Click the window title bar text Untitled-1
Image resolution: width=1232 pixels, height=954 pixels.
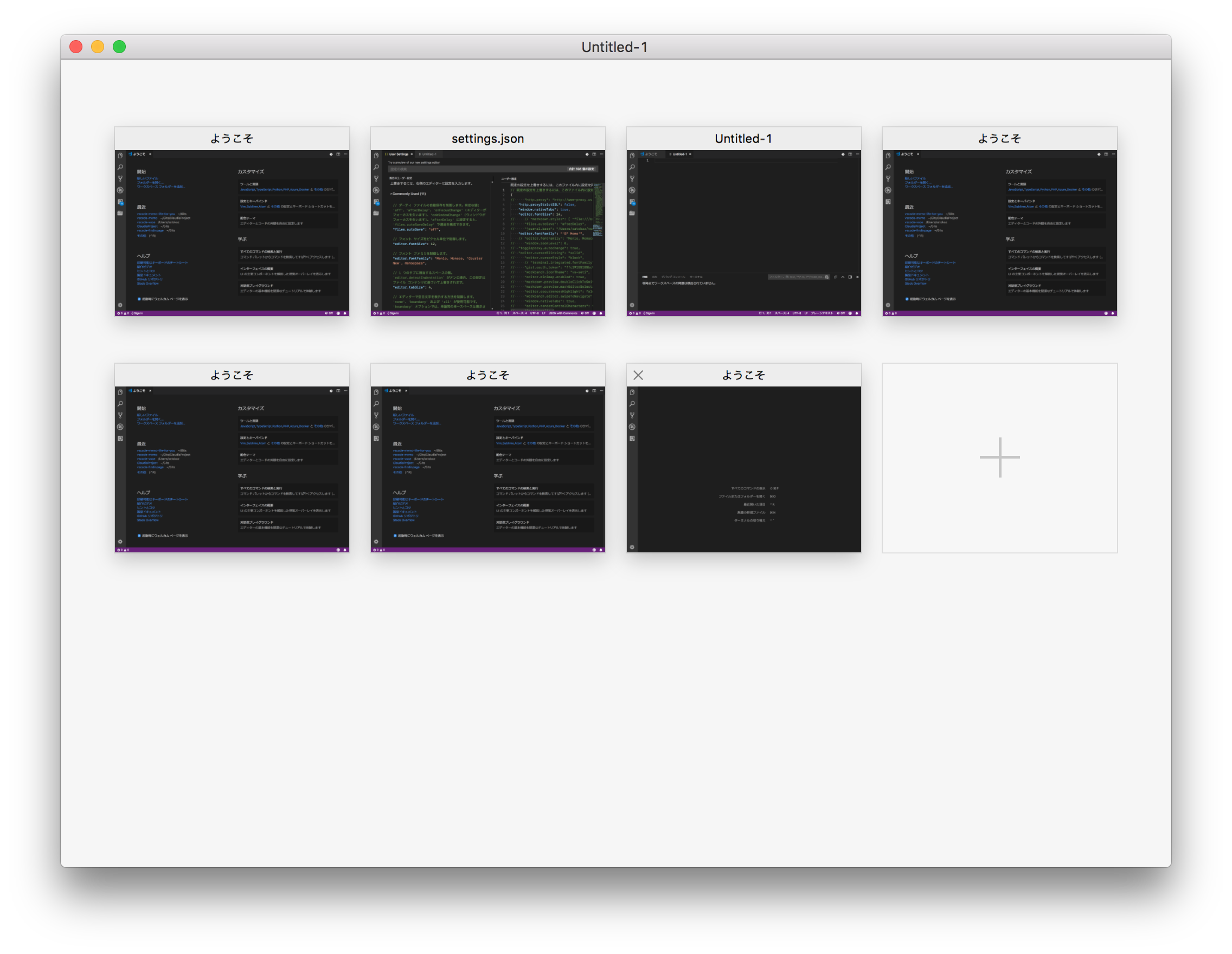(x=614, y=47)
